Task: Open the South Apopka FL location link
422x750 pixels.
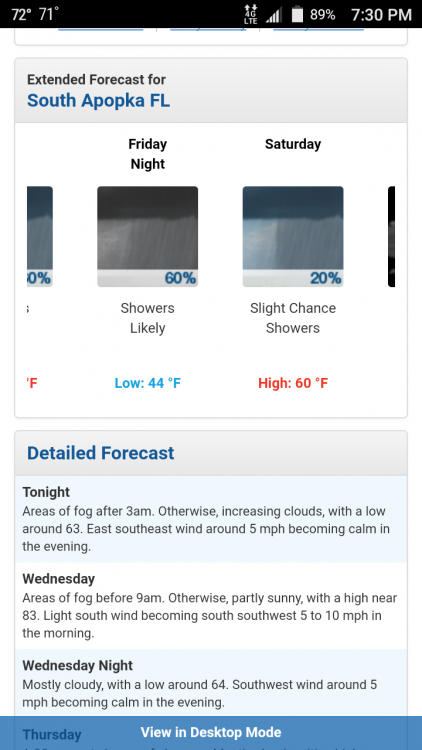Action: coord(98,101)
